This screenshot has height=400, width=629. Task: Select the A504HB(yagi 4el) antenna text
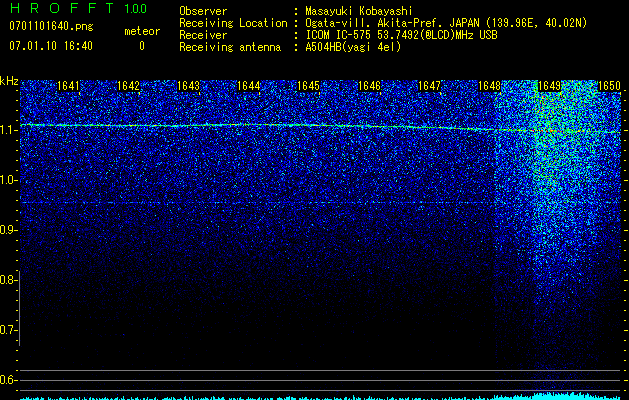353,47
